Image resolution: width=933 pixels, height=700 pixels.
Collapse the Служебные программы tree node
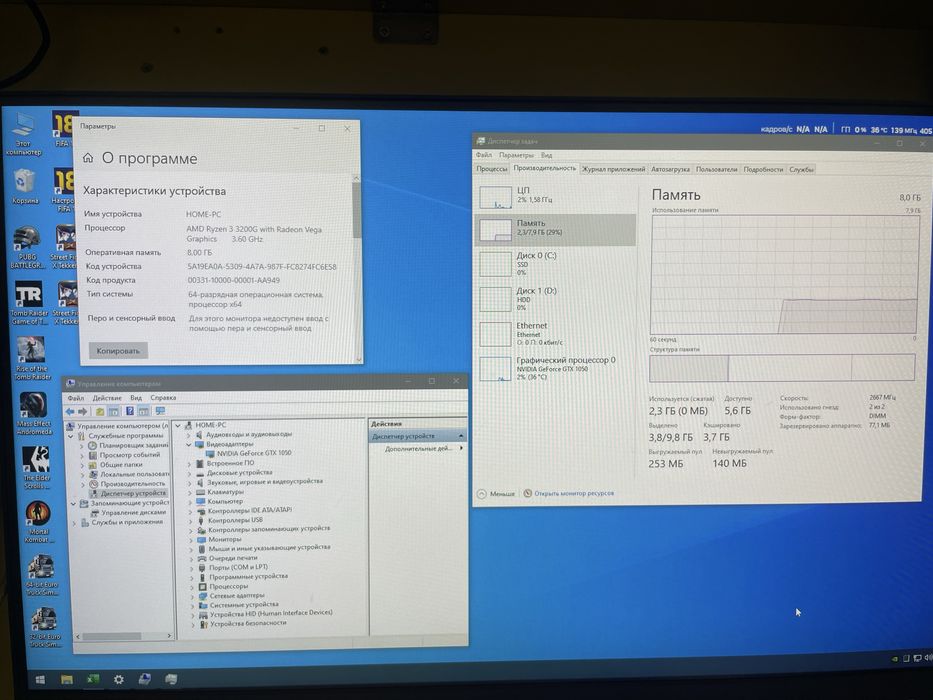(71, 436)
